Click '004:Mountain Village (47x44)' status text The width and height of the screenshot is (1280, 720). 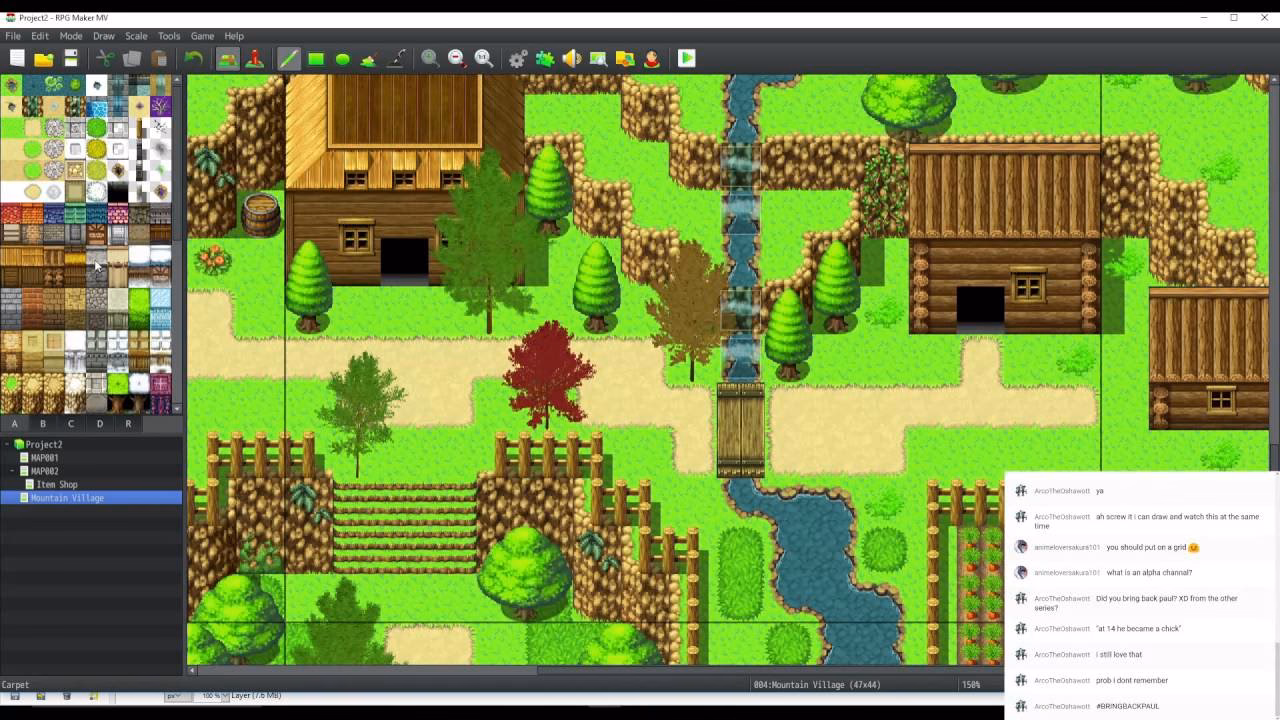pyautogui.click(x=817, y=685)
